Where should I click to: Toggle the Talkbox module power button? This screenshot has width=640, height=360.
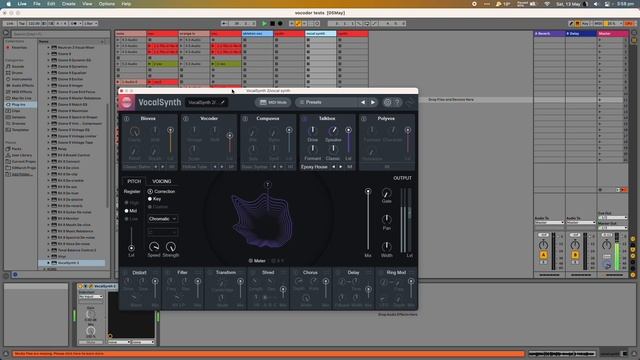[x=304, y=119]
